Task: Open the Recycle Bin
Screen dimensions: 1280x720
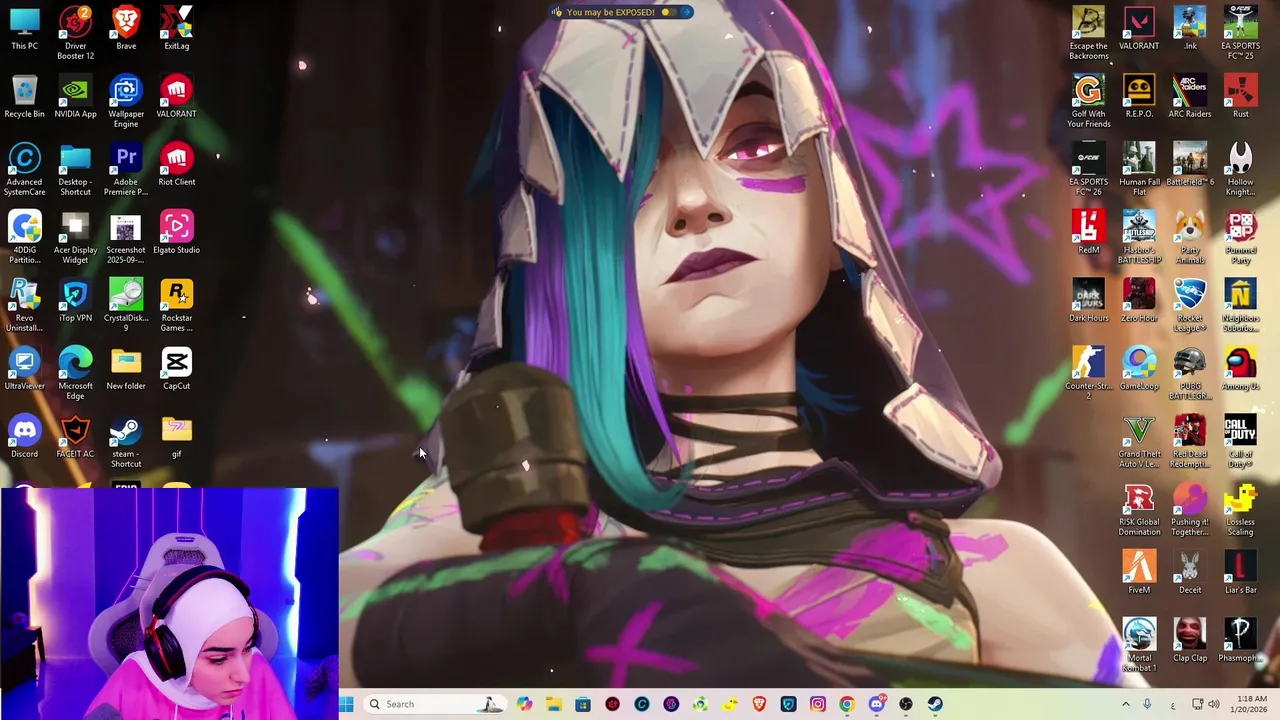Action: click(x=25, y=96)
